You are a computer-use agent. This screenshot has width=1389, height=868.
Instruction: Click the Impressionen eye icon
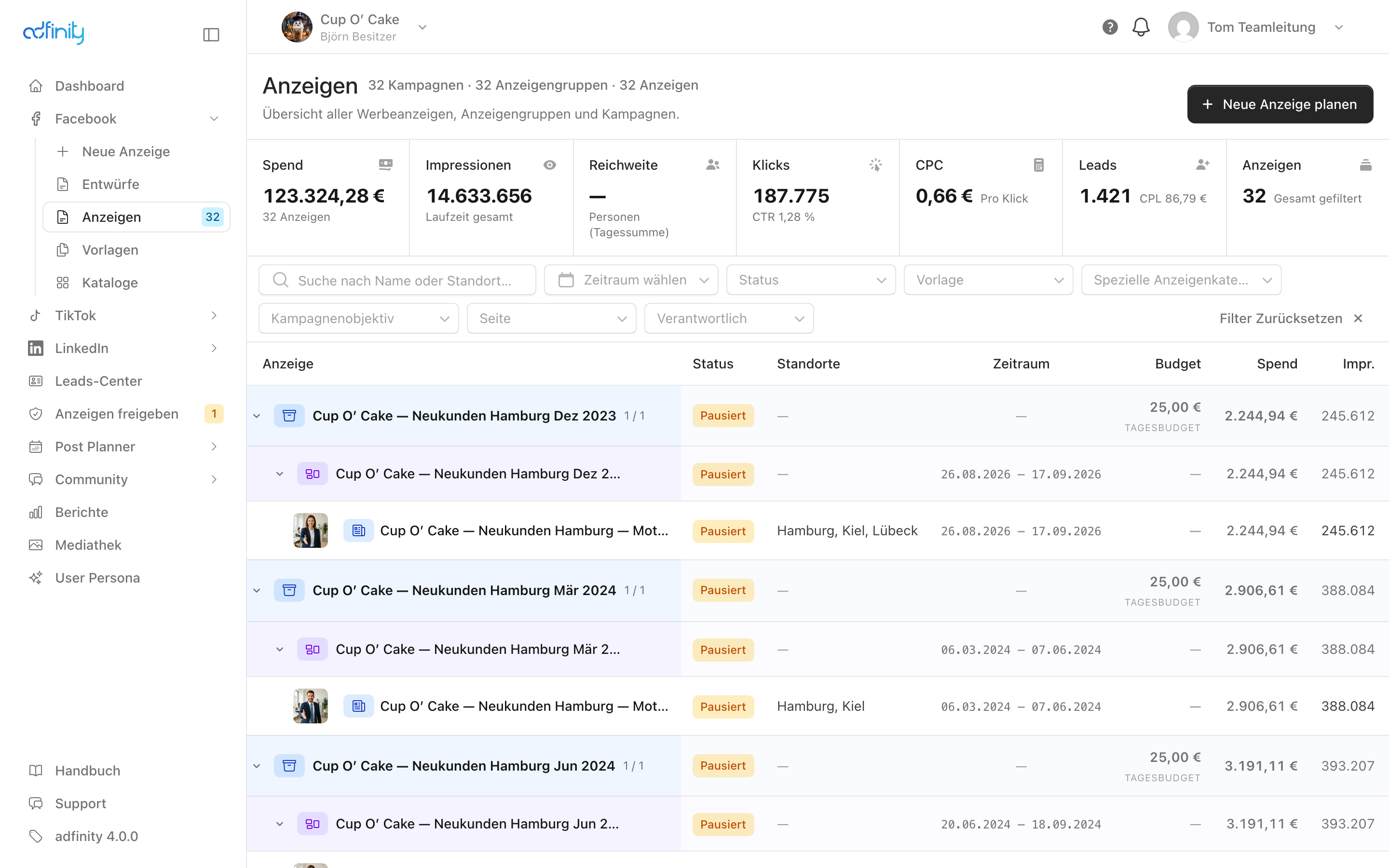pos(549,165)
